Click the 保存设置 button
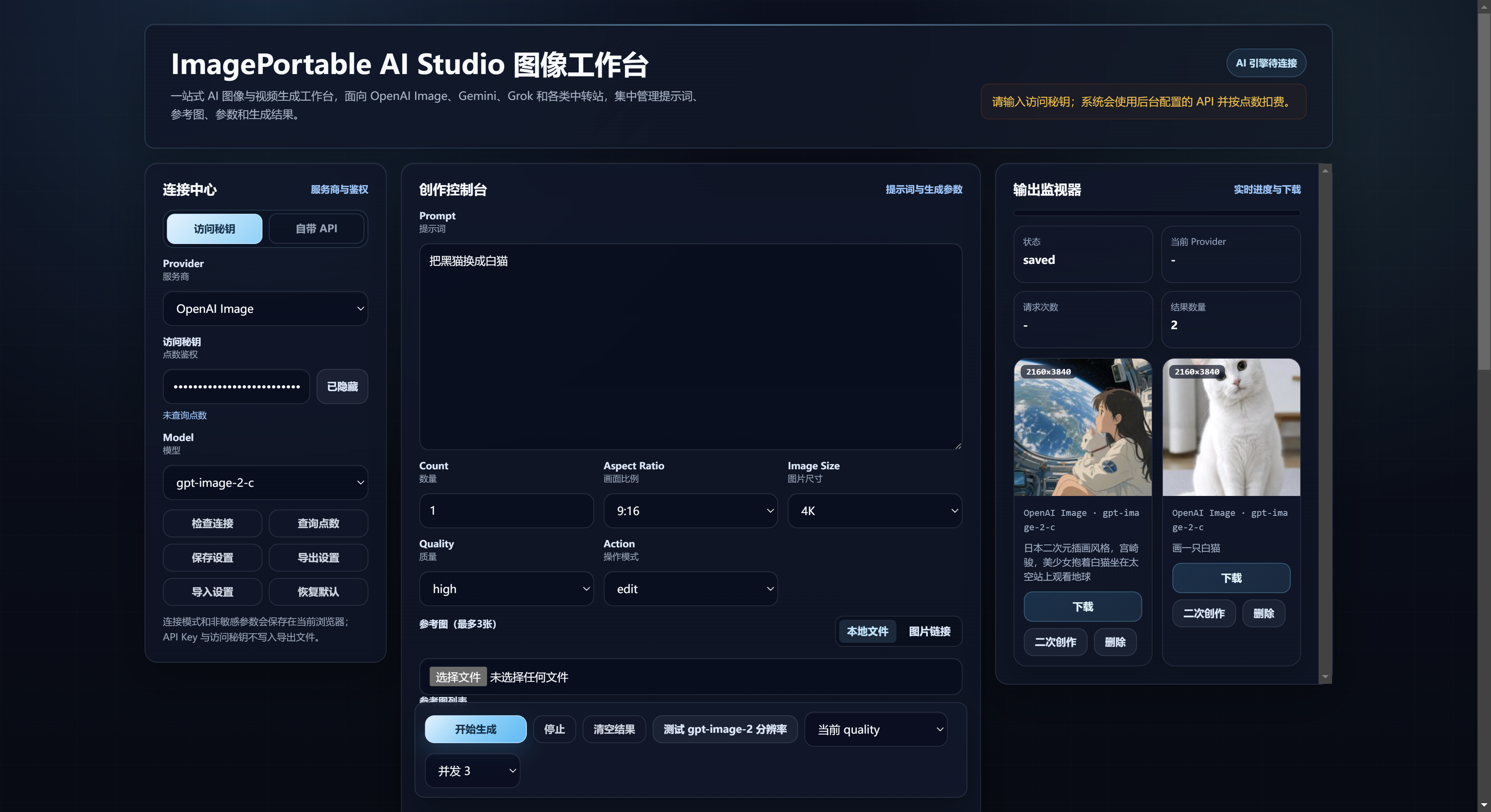 212,558
